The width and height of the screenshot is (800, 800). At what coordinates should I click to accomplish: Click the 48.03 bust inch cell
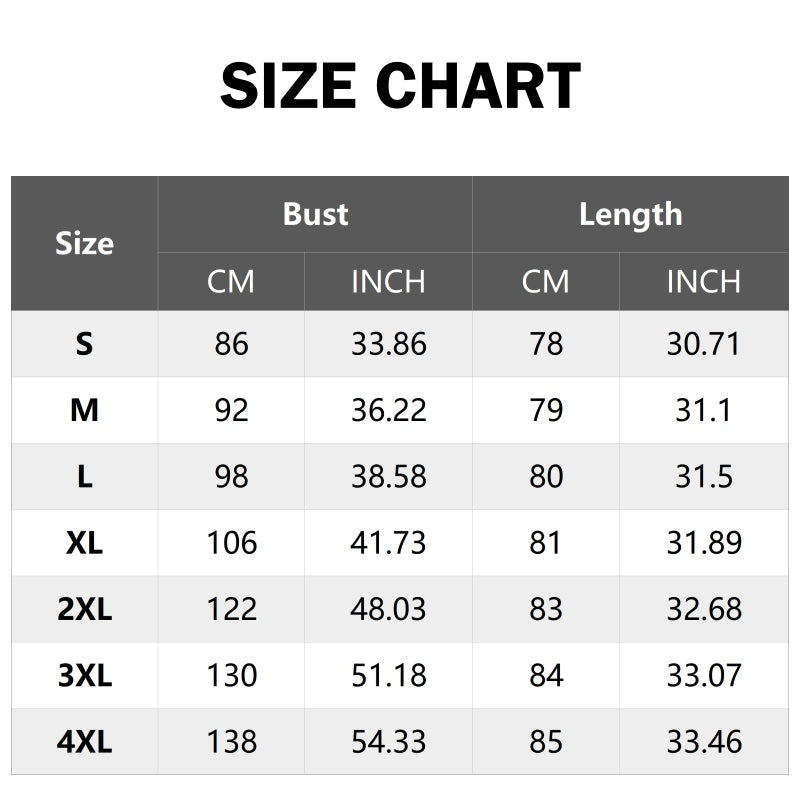coord(388,609)
